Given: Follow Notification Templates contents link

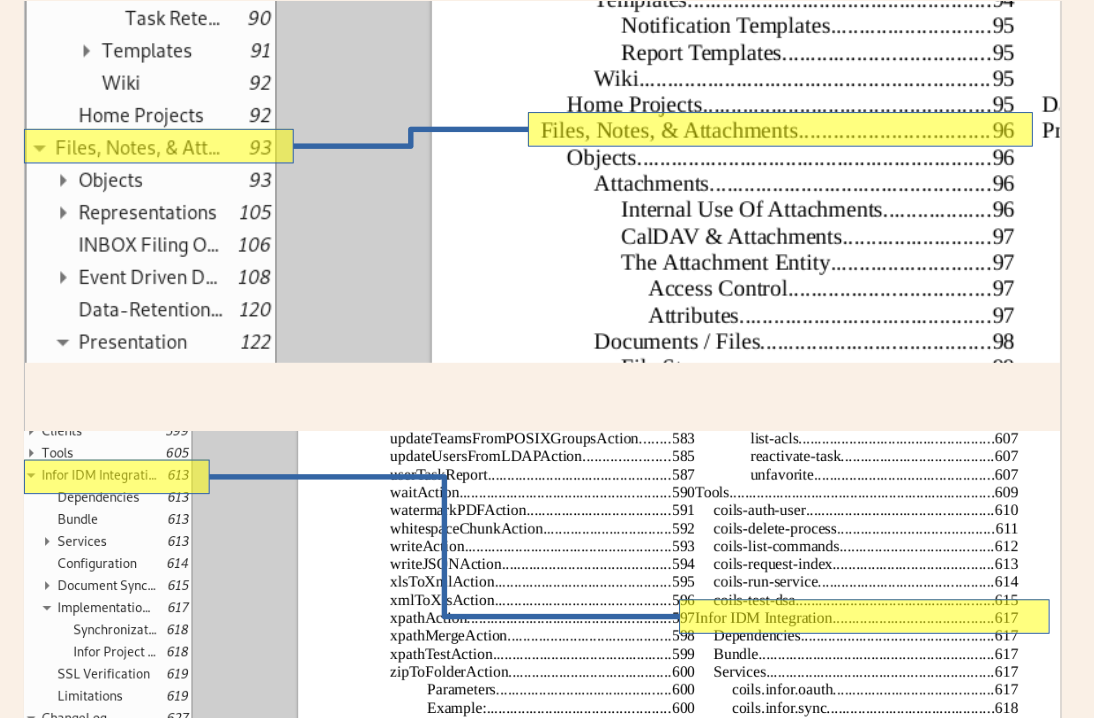Looking at the screenshot, I should coord(817,26).
